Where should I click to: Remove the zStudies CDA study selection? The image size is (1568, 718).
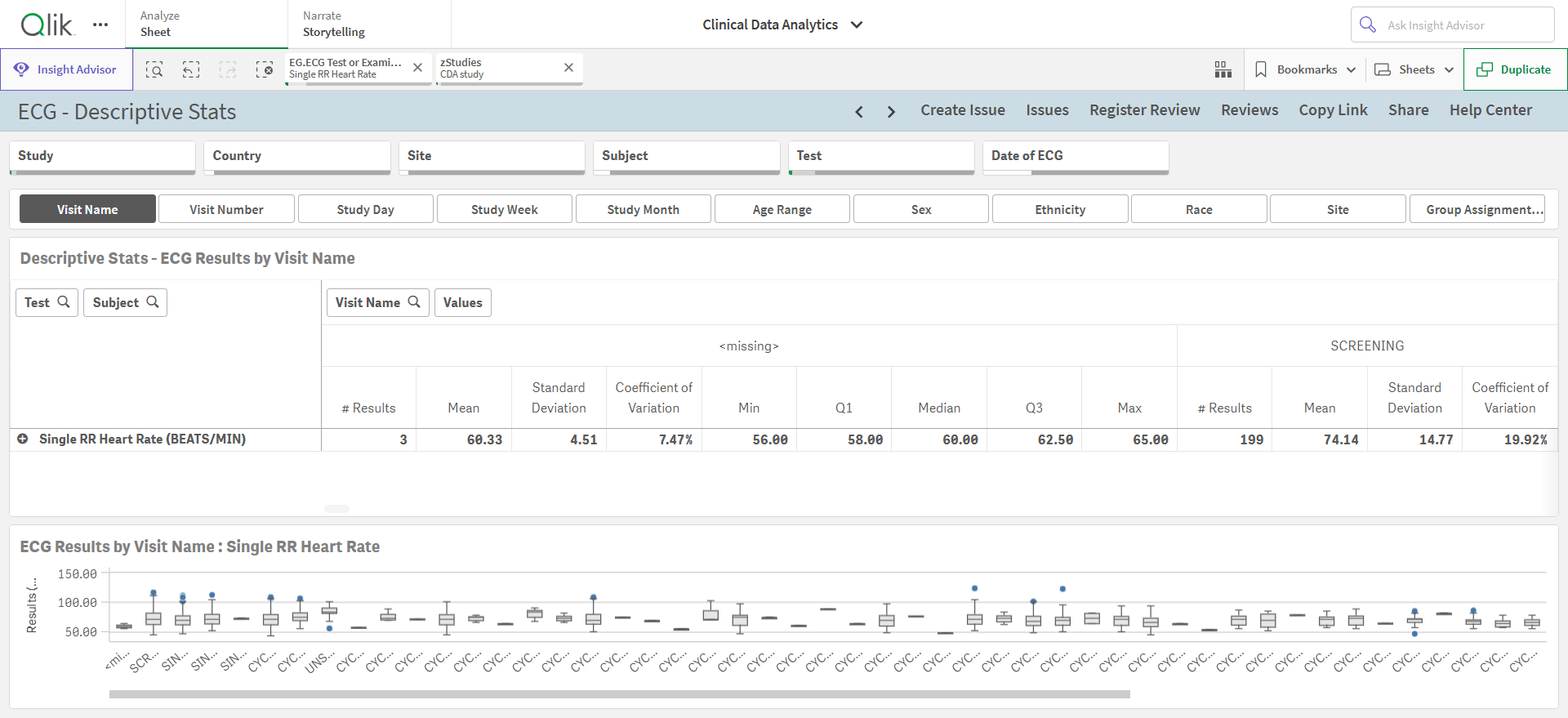pyautogui.click(x=568, y=68)
